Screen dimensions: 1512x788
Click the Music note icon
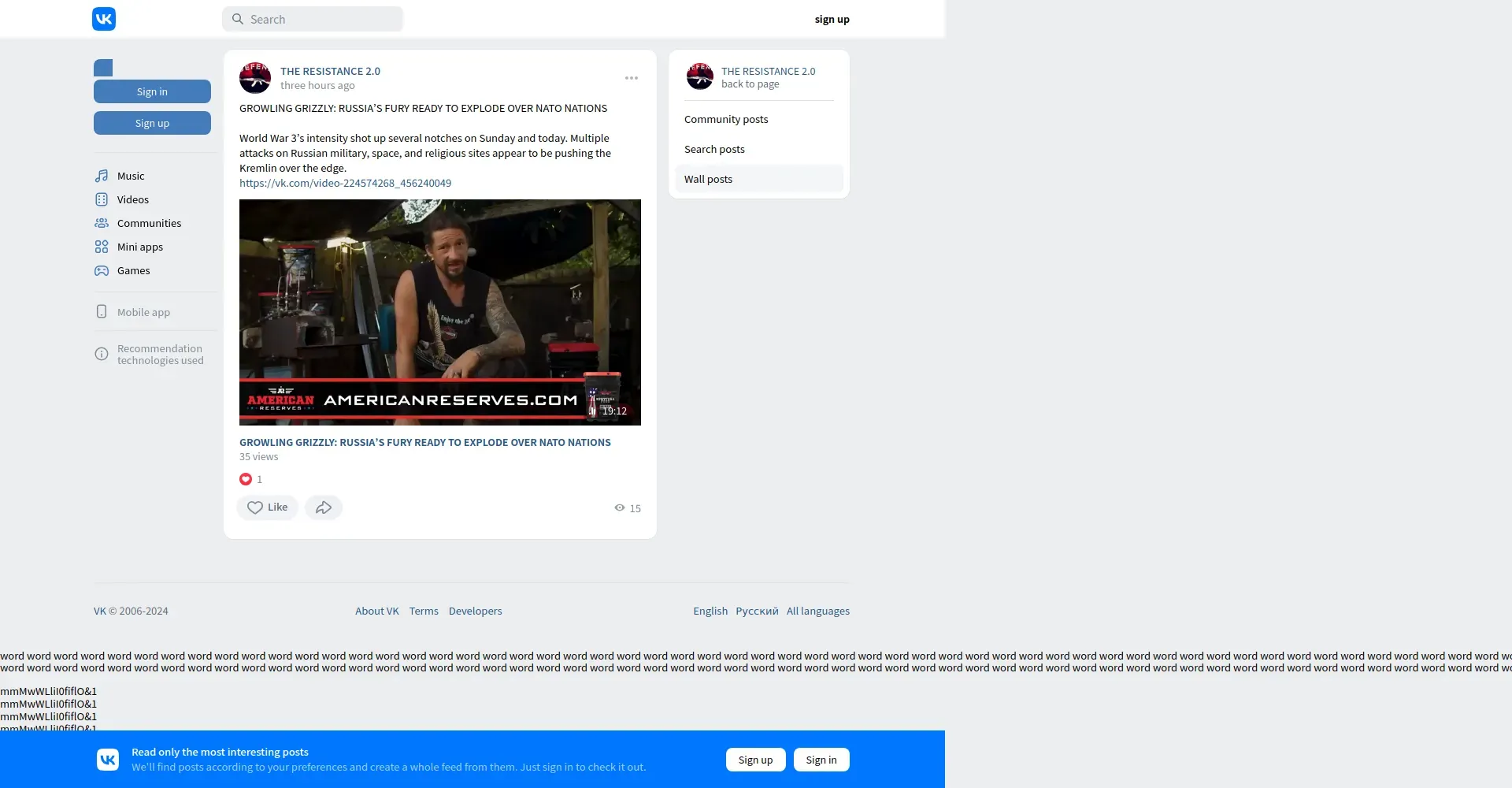pyautogui.click(x=102, y=176)
